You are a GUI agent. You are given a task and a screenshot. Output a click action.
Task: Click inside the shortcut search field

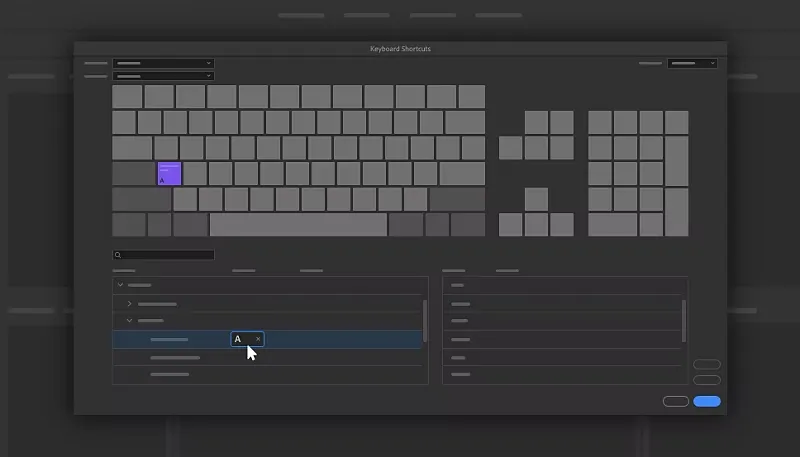point(163,255)
